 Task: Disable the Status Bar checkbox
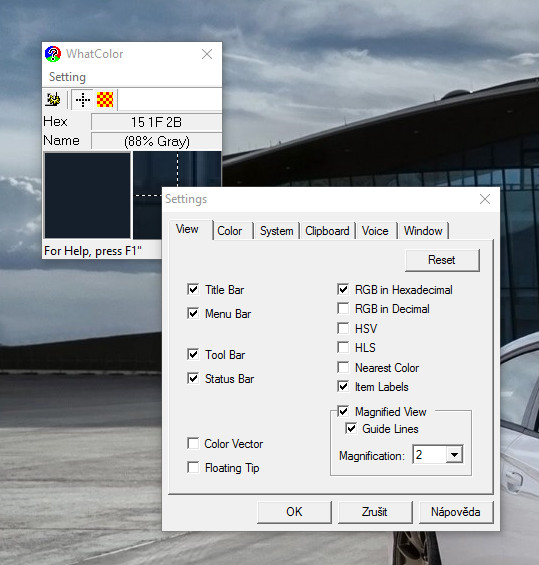tap(193, 378)
